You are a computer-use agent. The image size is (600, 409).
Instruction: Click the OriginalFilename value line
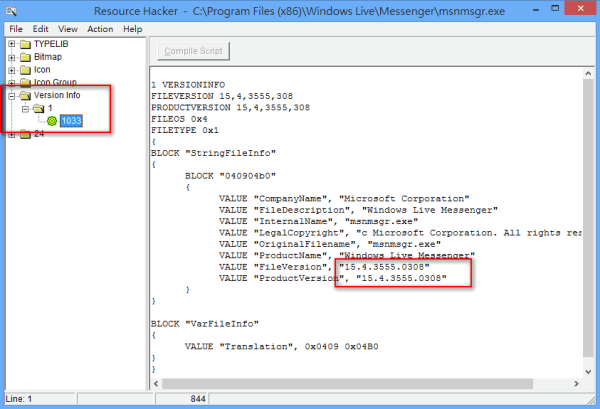pyautogui.click(x=330, y=244)
